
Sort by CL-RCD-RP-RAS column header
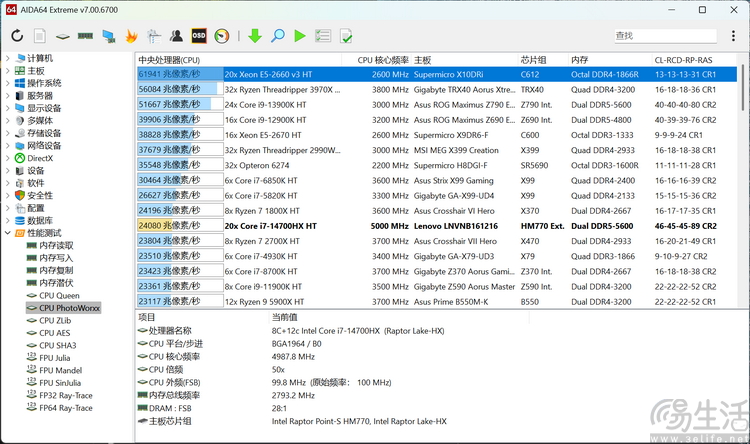684,60
